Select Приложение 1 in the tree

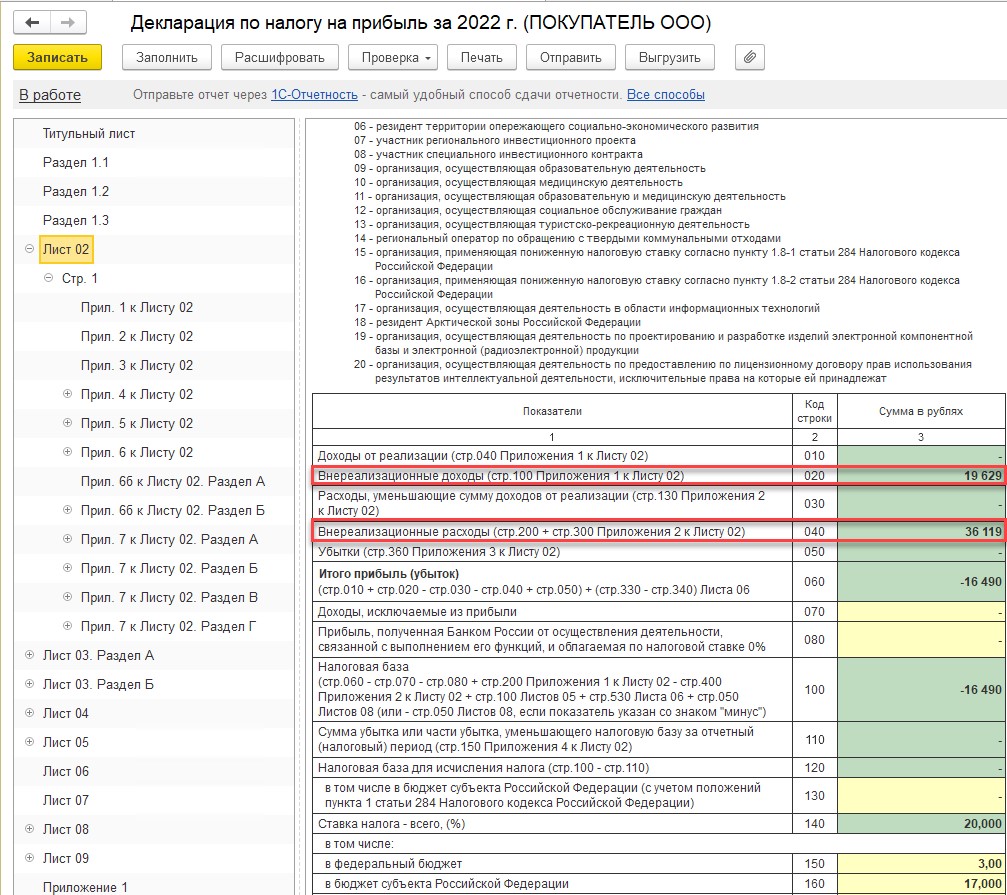[85, 887]
